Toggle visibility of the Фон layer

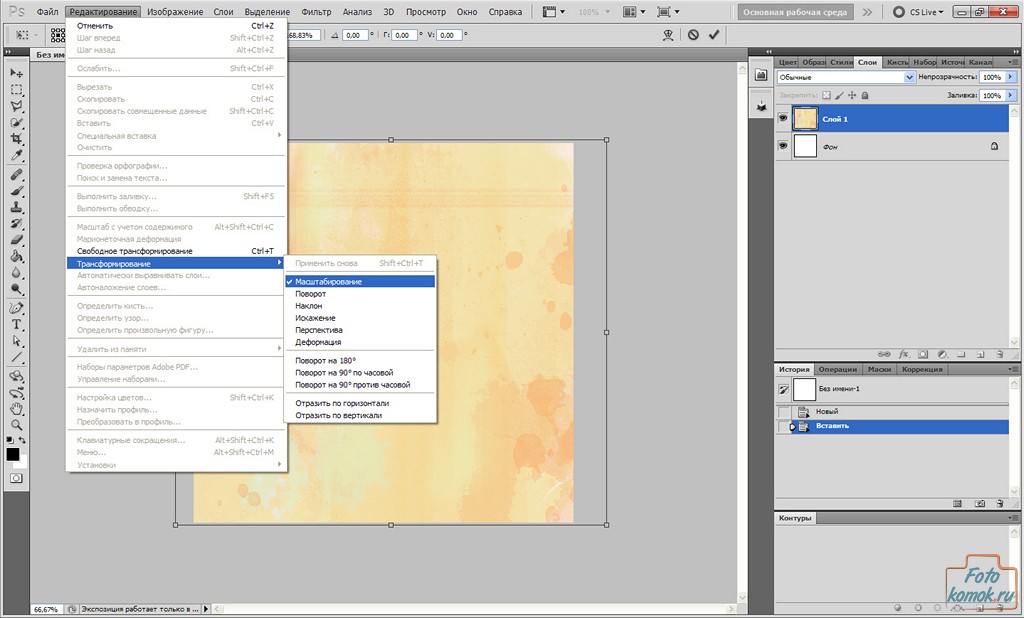point(783,146)
